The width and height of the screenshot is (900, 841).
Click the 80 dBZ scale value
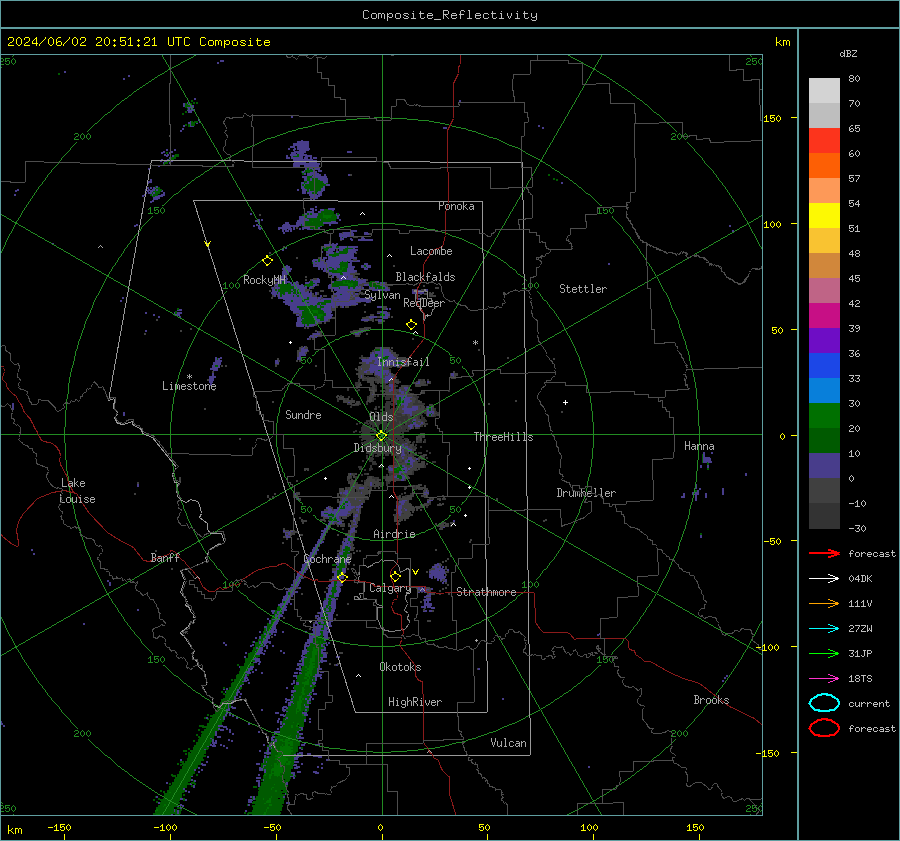point(854,79)
